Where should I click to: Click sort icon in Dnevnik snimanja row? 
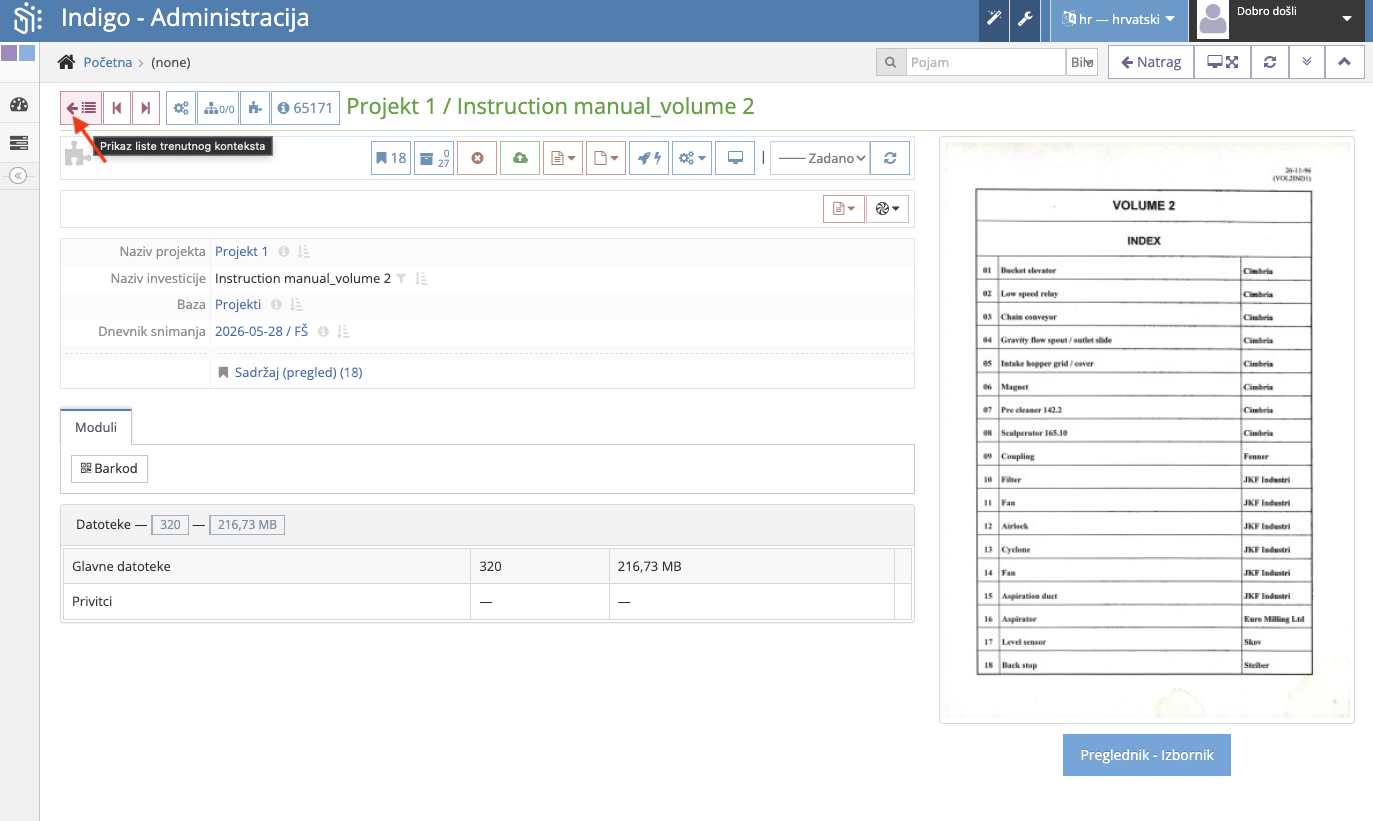344,331
